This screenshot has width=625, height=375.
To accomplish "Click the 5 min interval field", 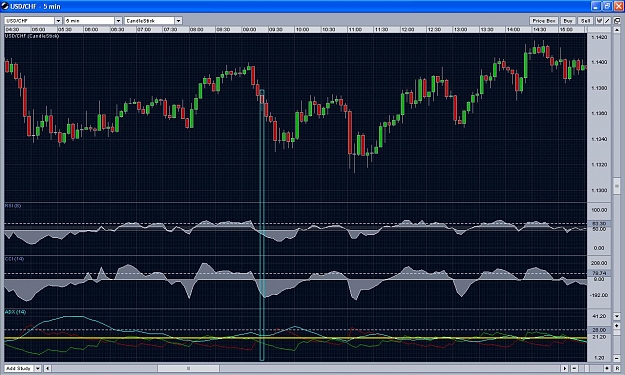I will [90, 21].
